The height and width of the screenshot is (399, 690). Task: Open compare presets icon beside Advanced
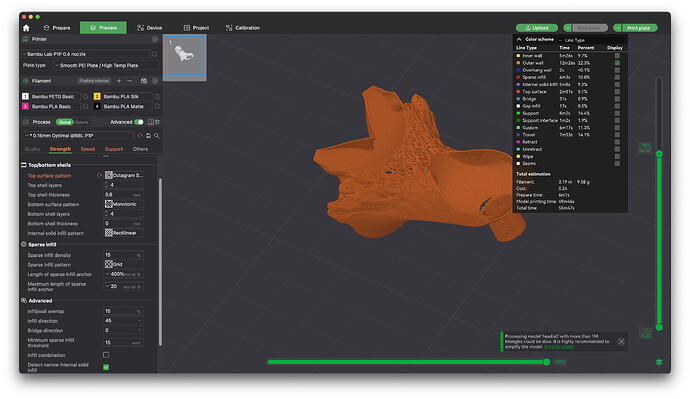[x=151, y=122]
